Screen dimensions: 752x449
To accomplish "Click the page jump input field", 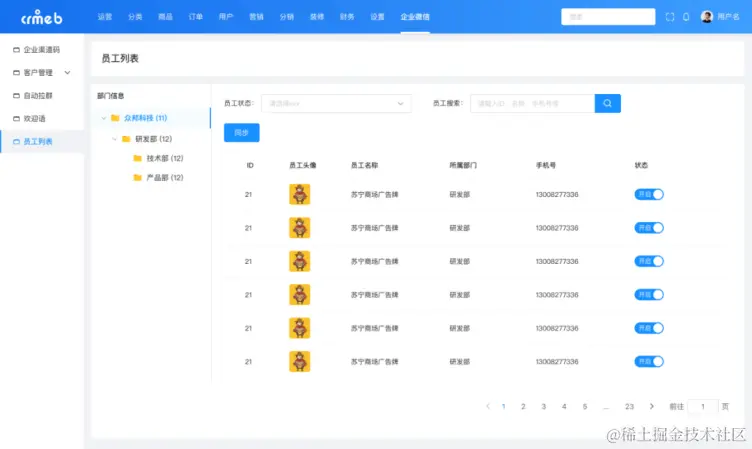I will pyautogui.click(x=703, y=406).
